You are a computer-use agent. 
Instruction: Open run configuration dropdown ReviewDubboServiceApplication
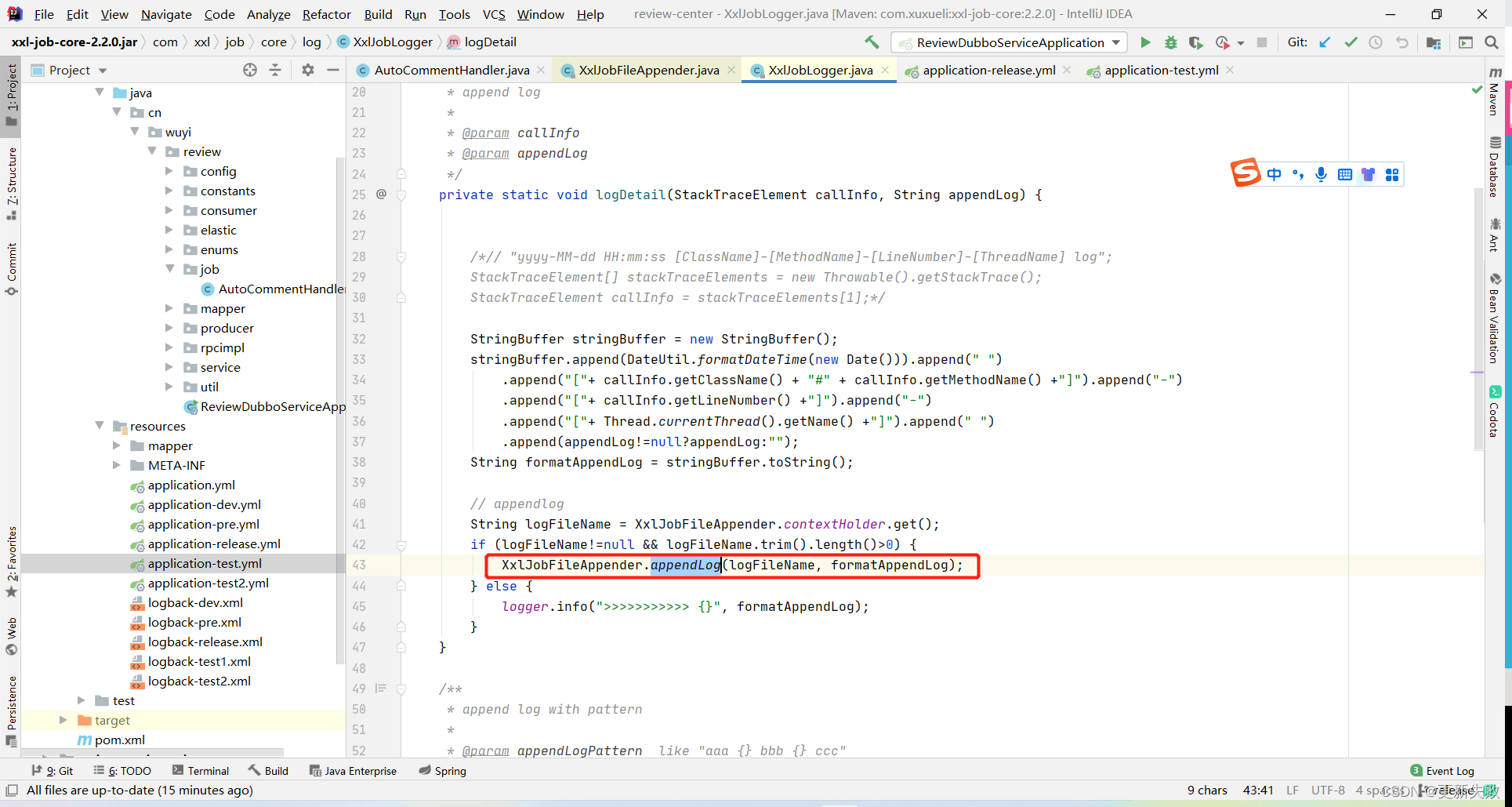[1010, 42]
